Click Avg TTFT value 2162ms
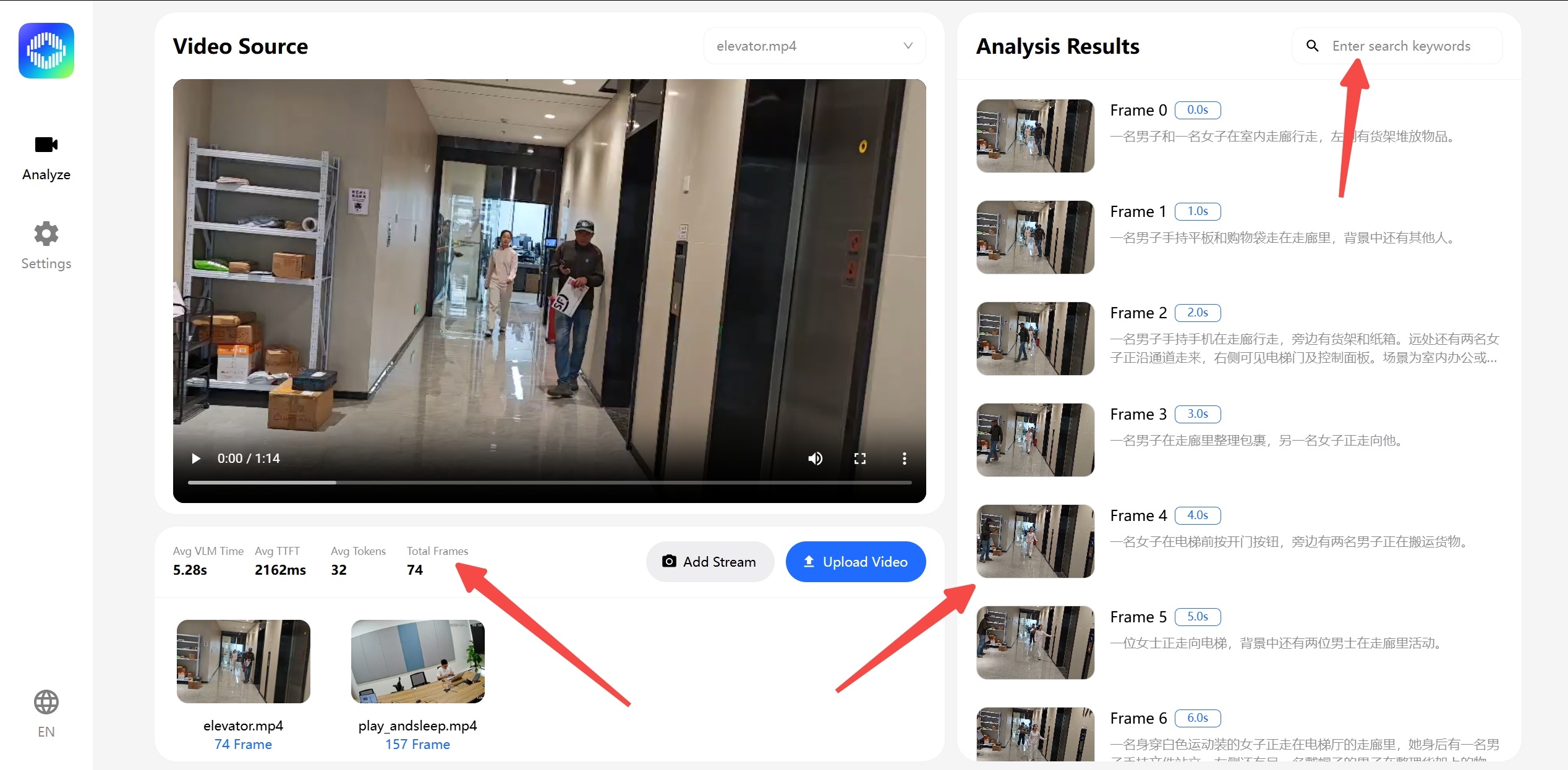1568x770 pixels. tap(280, 570)
